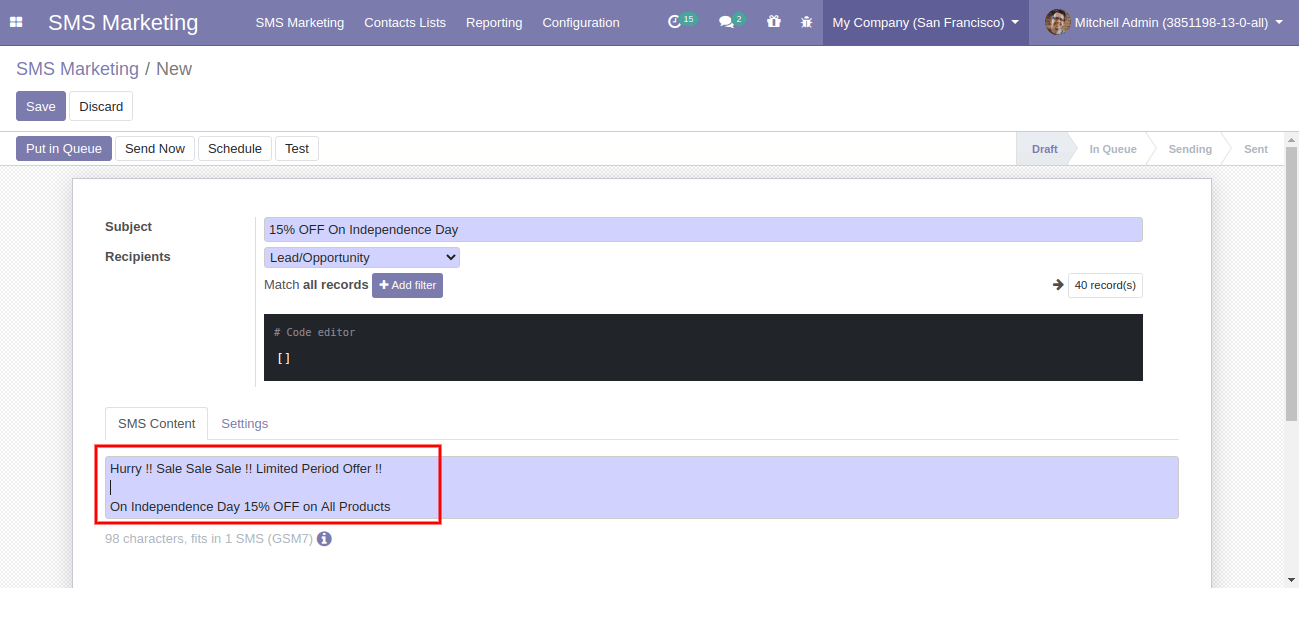The image size is (1299, 637).
Task: Open the SMS Marketing top menu
Action: [299, 22]
